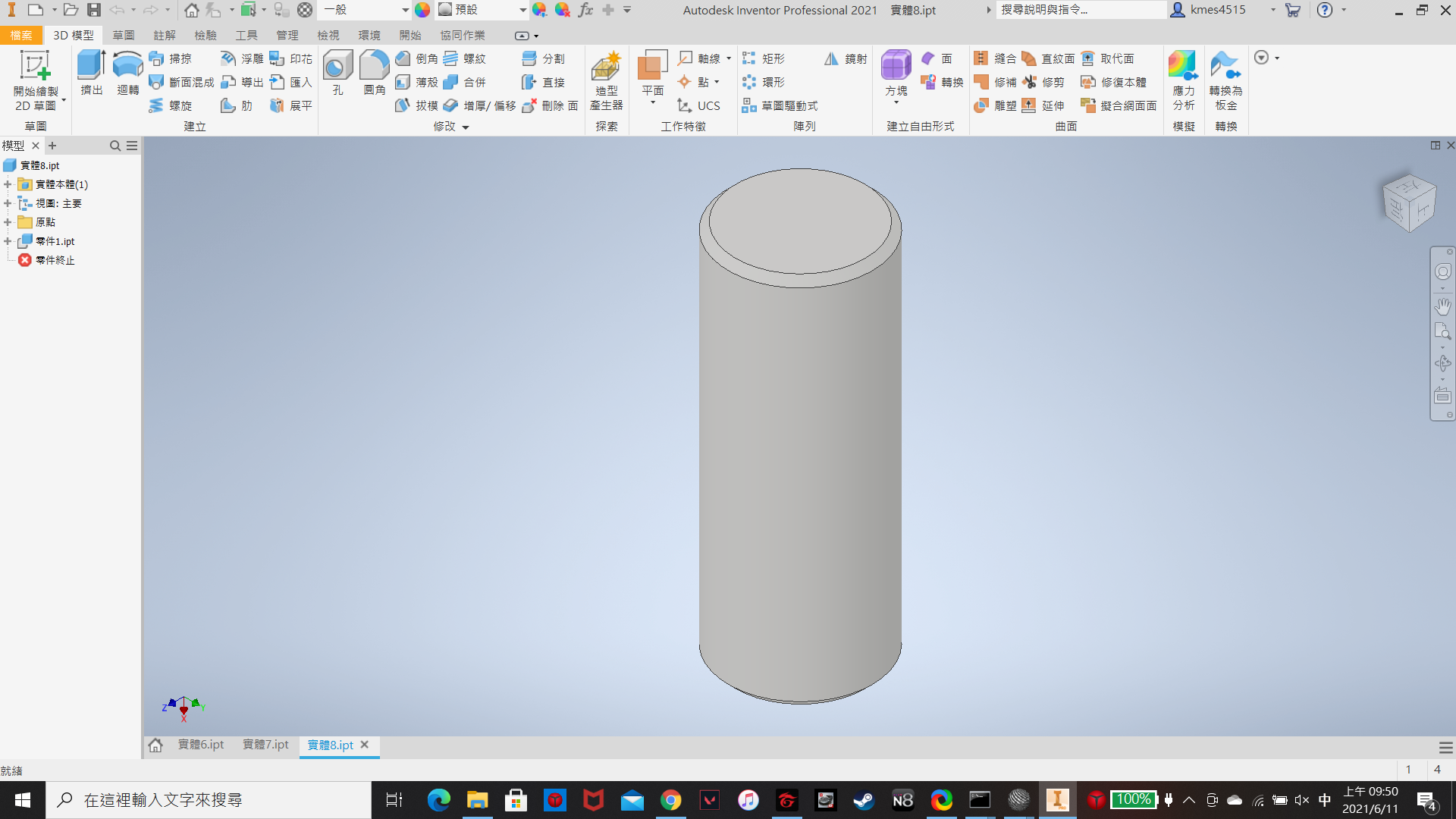Expand the 原點 origin folder
The height and width of the screenshot is (819, 1456).
pyautogui.click(x=8, y=222)
